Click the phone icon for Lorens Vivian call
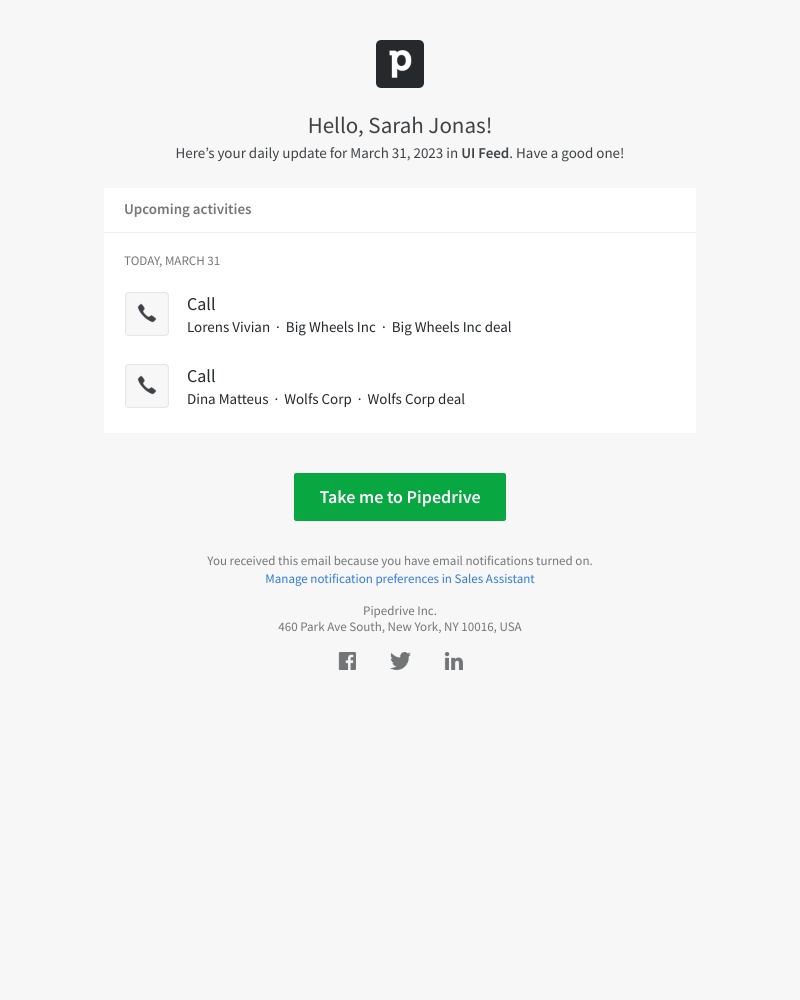Screen dimensions: 800x1000 (147, 314)
